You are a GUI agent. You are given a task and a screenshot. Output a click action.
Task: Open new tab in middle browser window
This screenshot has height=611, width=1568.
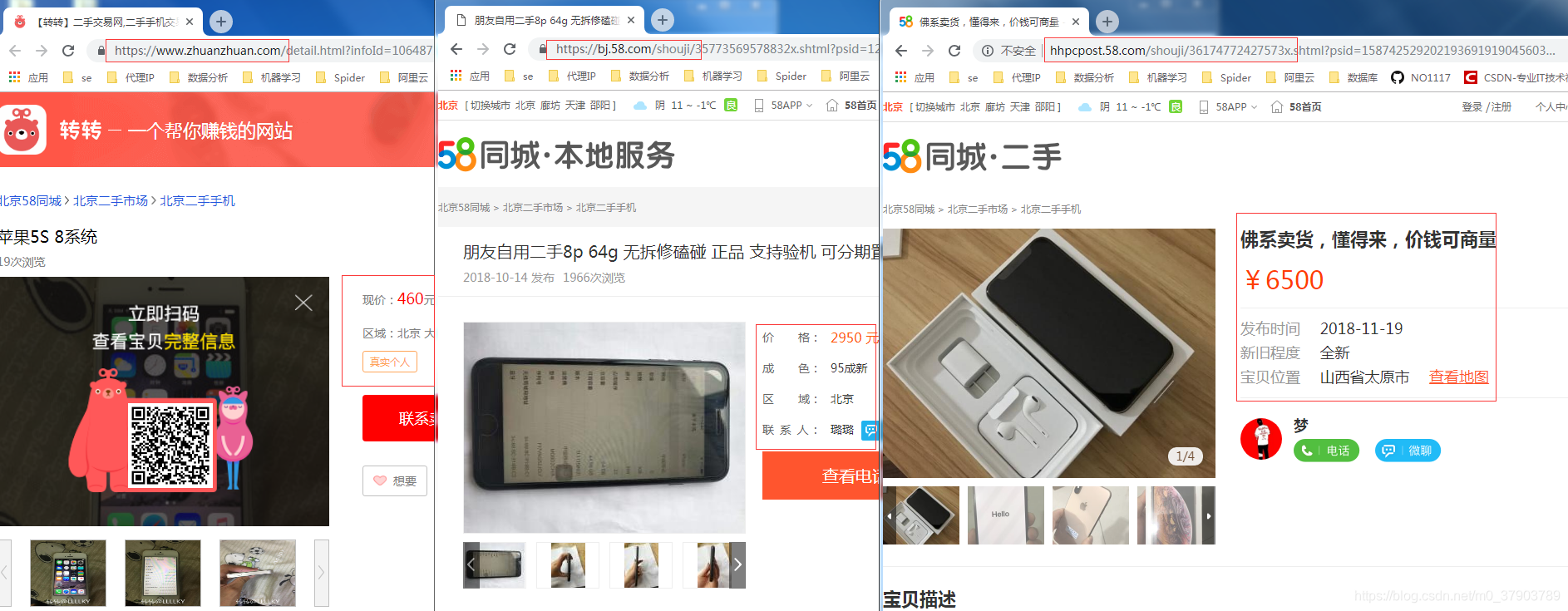click(663, 19)
